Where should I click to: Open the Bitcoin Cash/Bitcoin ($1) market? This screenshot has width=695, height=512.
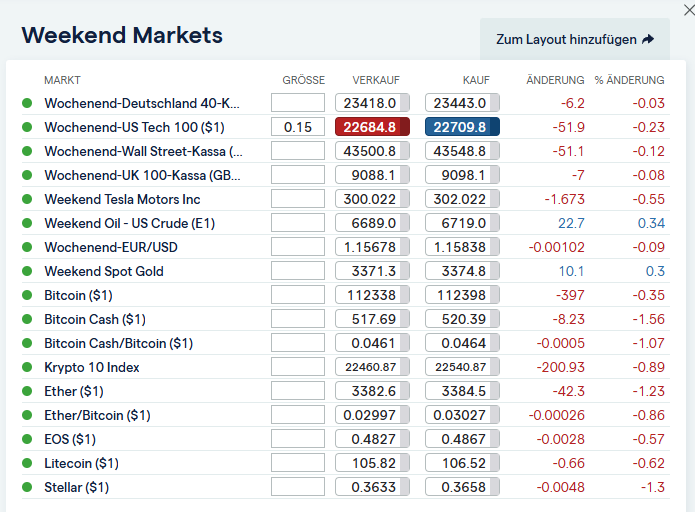[118, 343]
